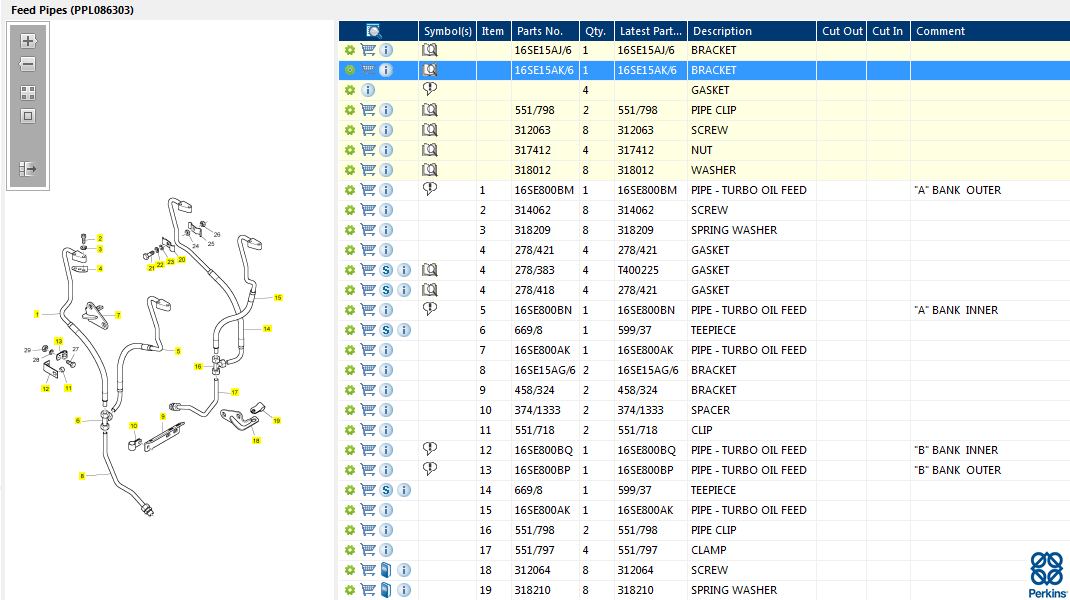Click gear icon for 16SE15AJ/6 BRACKET row
This screenshot has height=600, width=1070.
[349, 50]
